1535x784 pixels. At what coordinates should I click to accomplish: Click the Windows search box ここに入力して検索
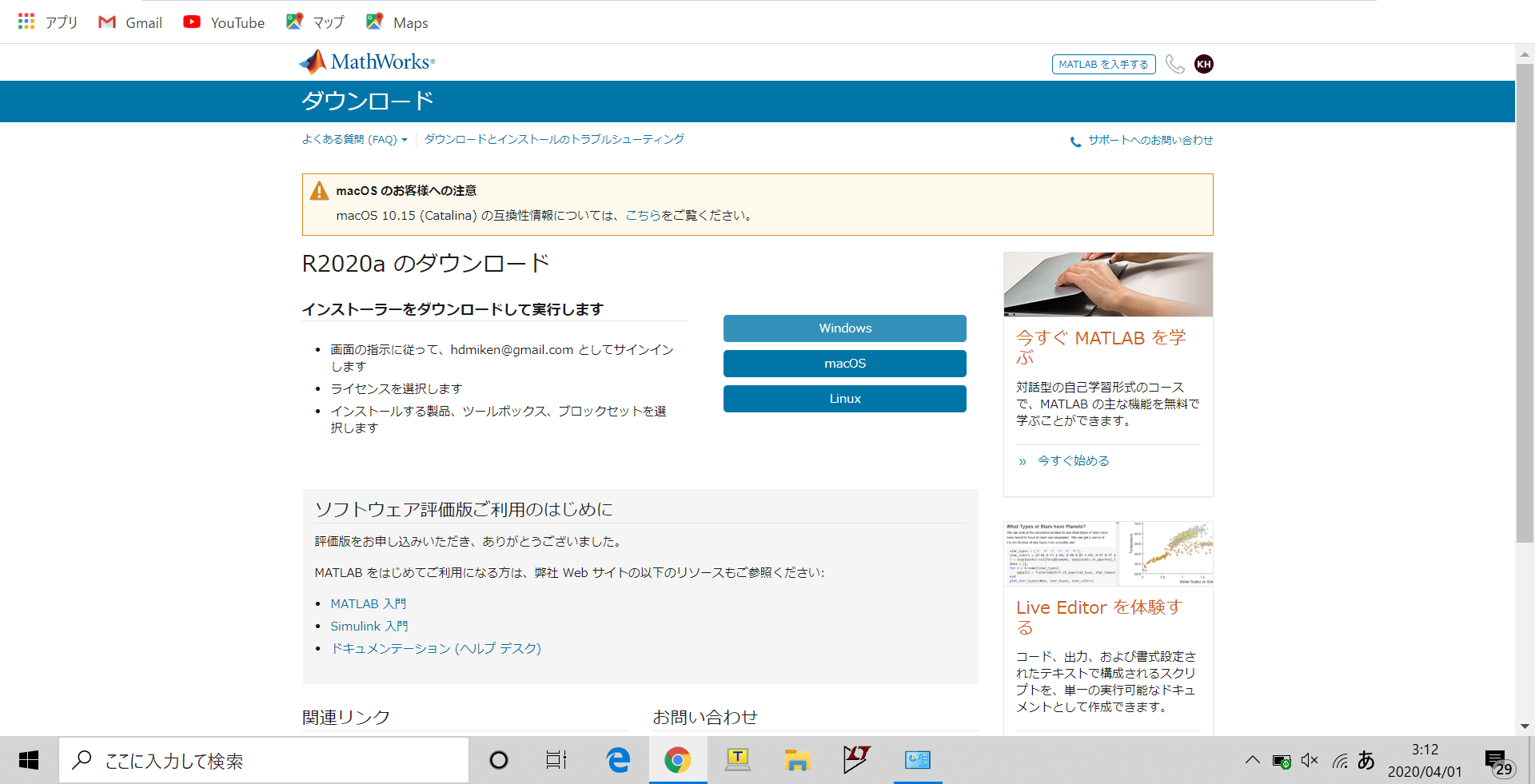(264, 760)
